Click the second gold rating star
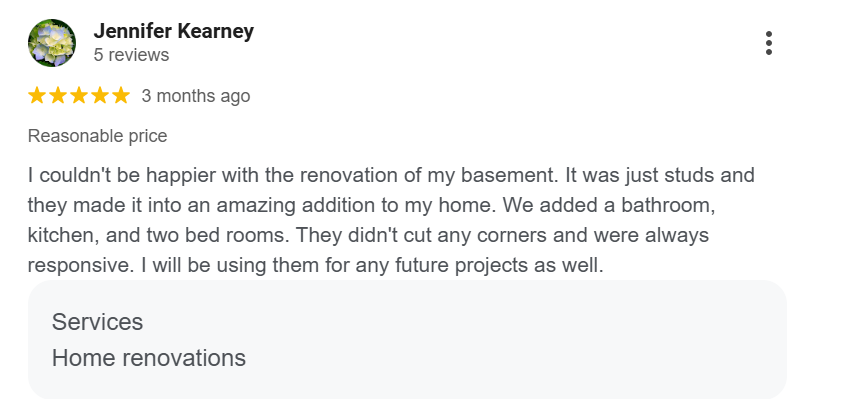This screenshot has height=399, width=846. [58, 95]
